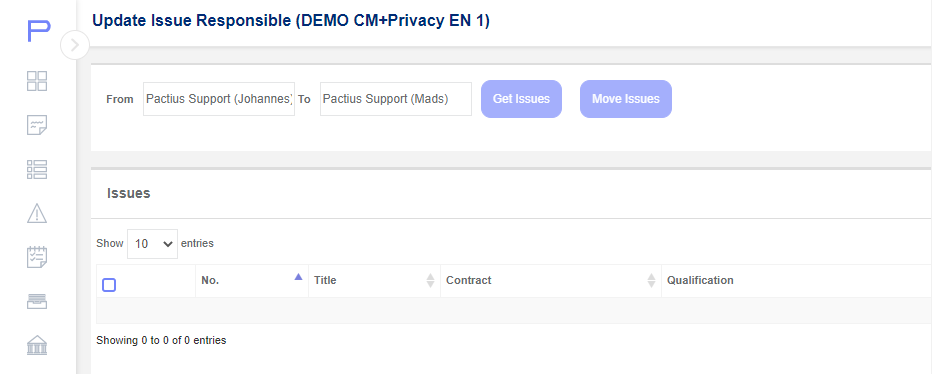Viewport: 932px width, 374px height.
Task: Click the To responsible input field
Action: [x=396, y=99]
